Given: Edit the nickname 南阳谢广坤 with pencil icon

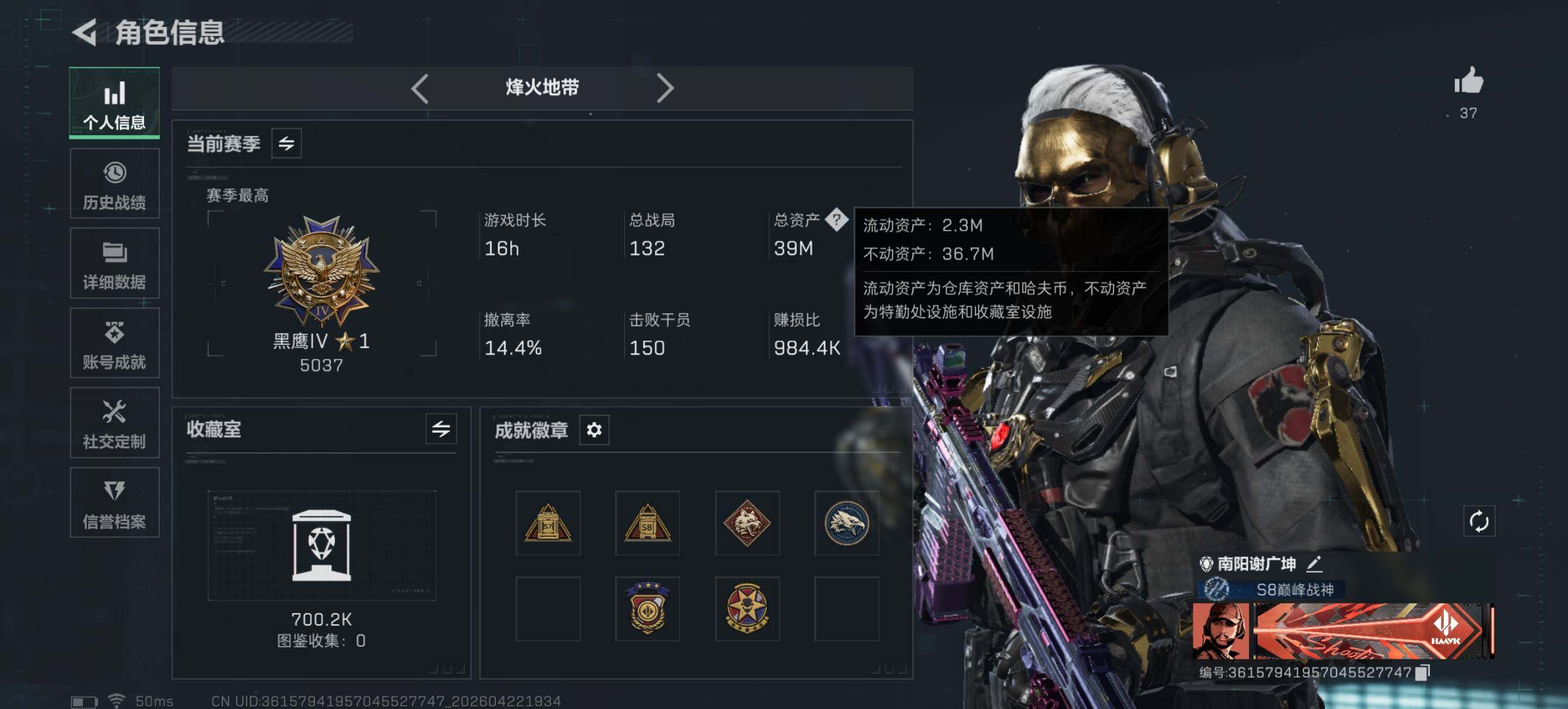Looking at the screenshot, I should tap(1314, 564).
